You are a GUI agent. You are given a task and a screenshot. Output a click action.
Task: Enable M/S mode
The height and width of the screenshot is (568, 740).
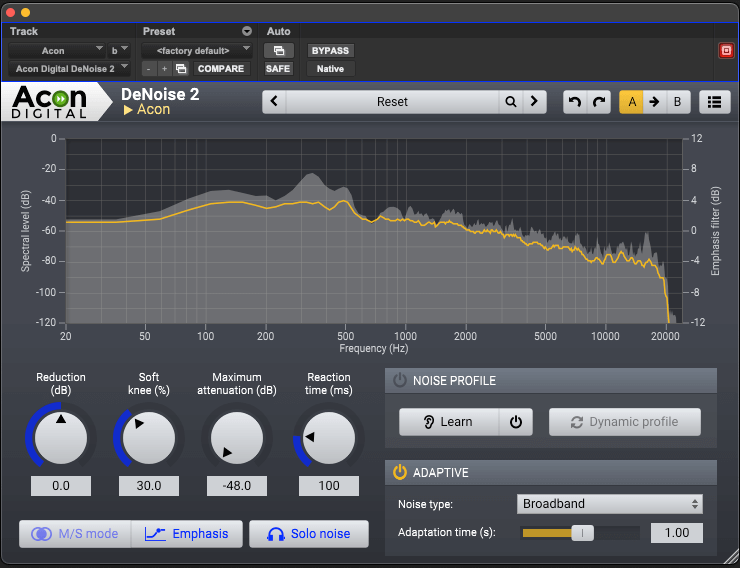point(75,534)
